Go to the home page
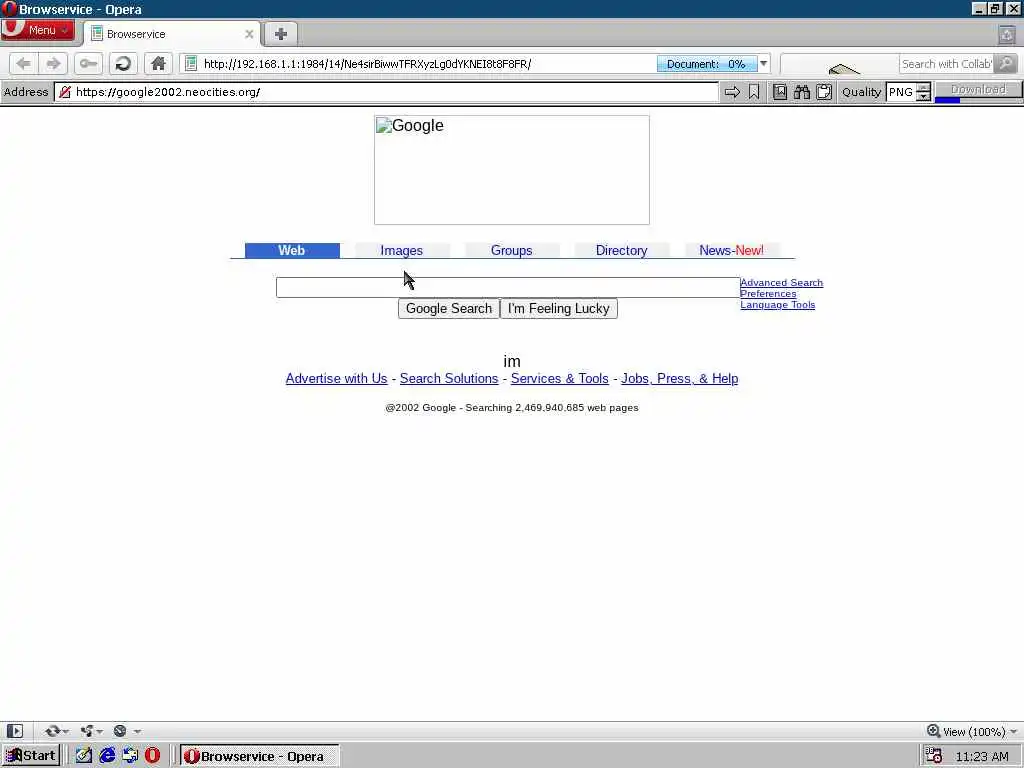Viewport: 1024px width, 768px height. click(x=158, y=63)
